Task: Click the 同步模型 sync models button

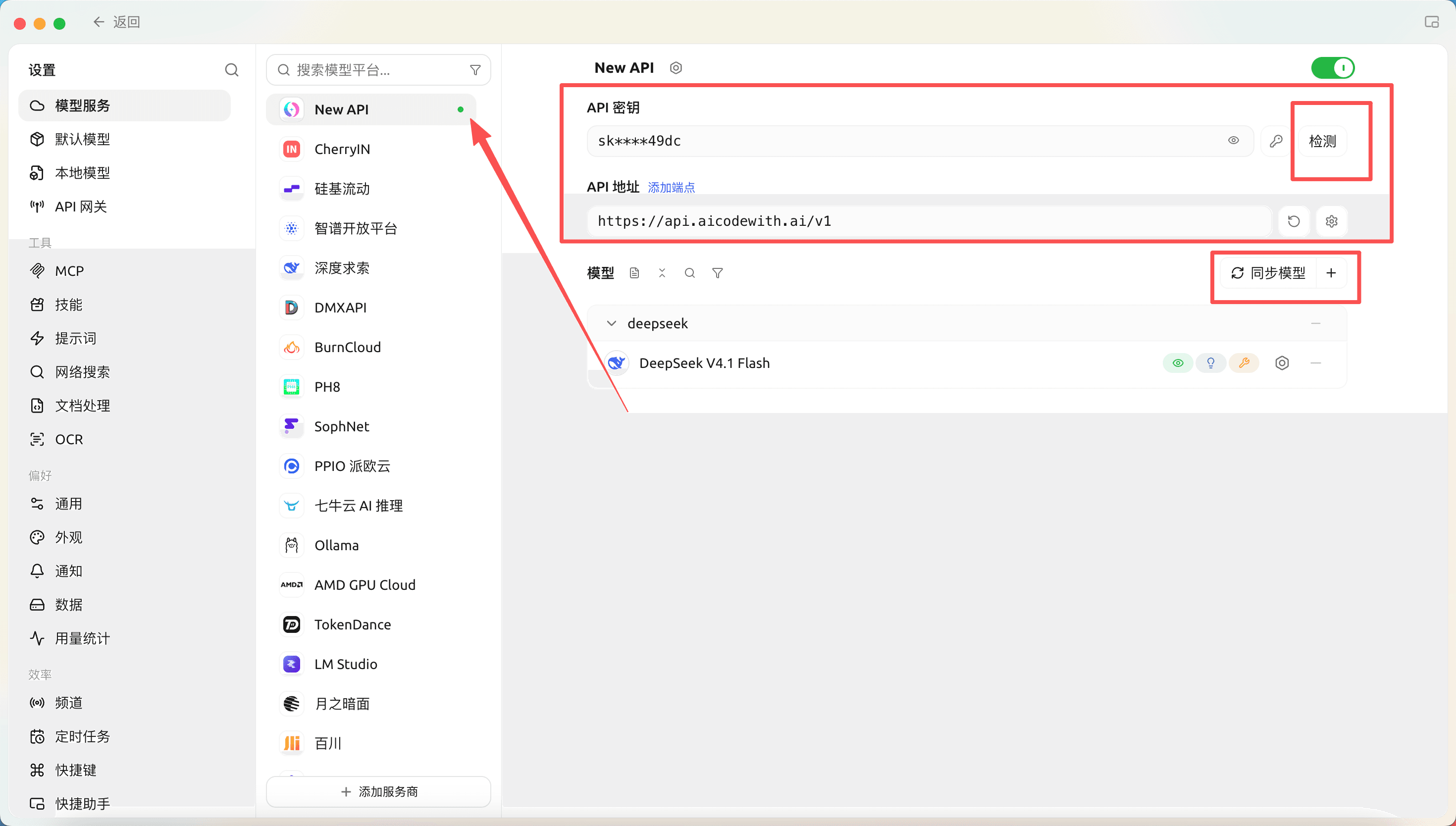Action: pos(1268,273)
